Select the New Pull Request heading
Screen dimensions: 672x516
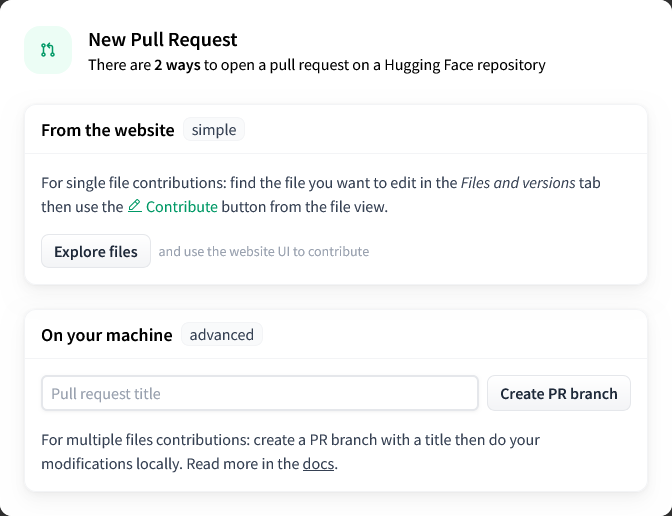[162, 39]
